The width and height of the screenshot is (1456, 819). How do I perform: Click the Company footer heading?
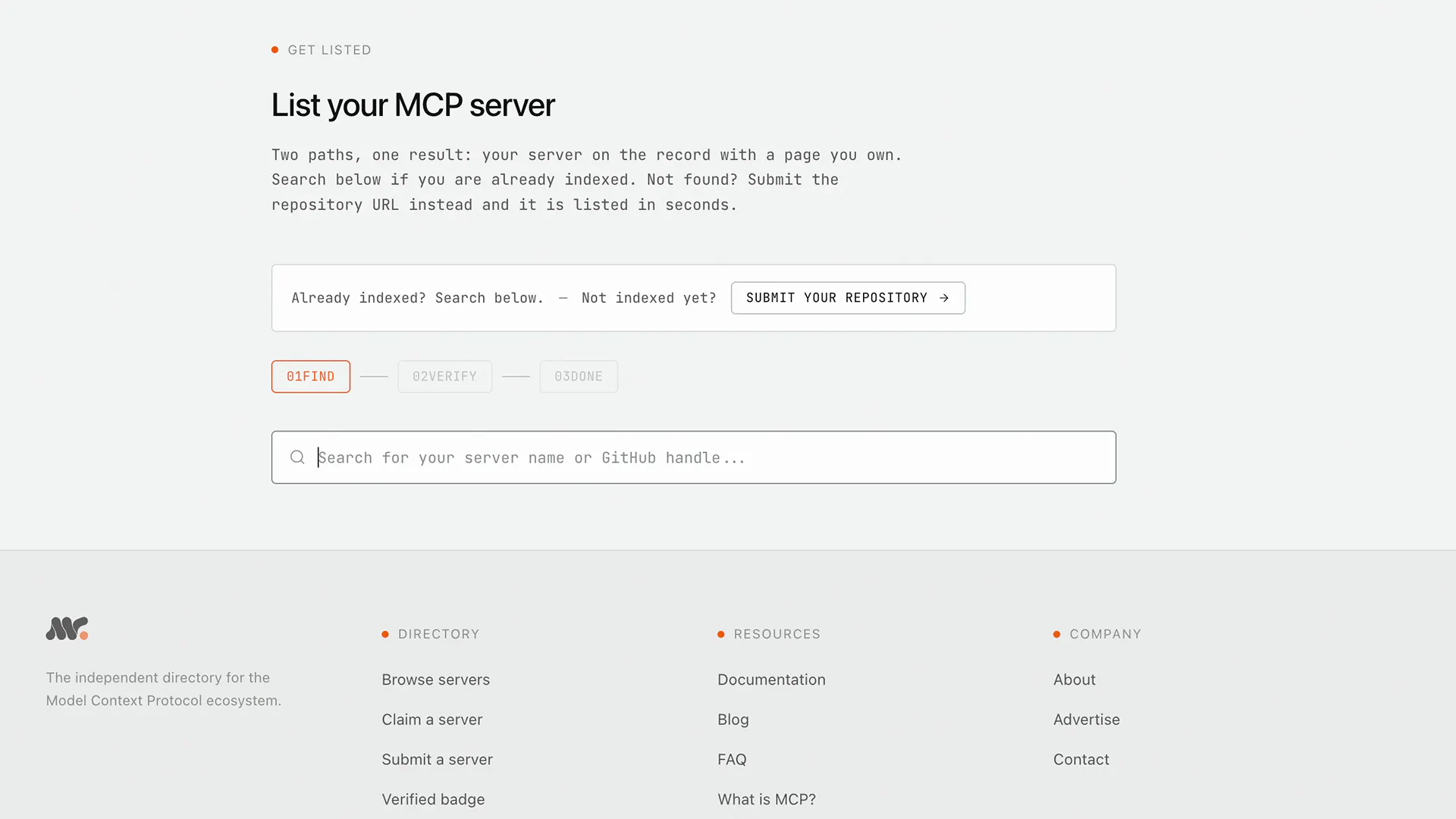pos(1105,634)
